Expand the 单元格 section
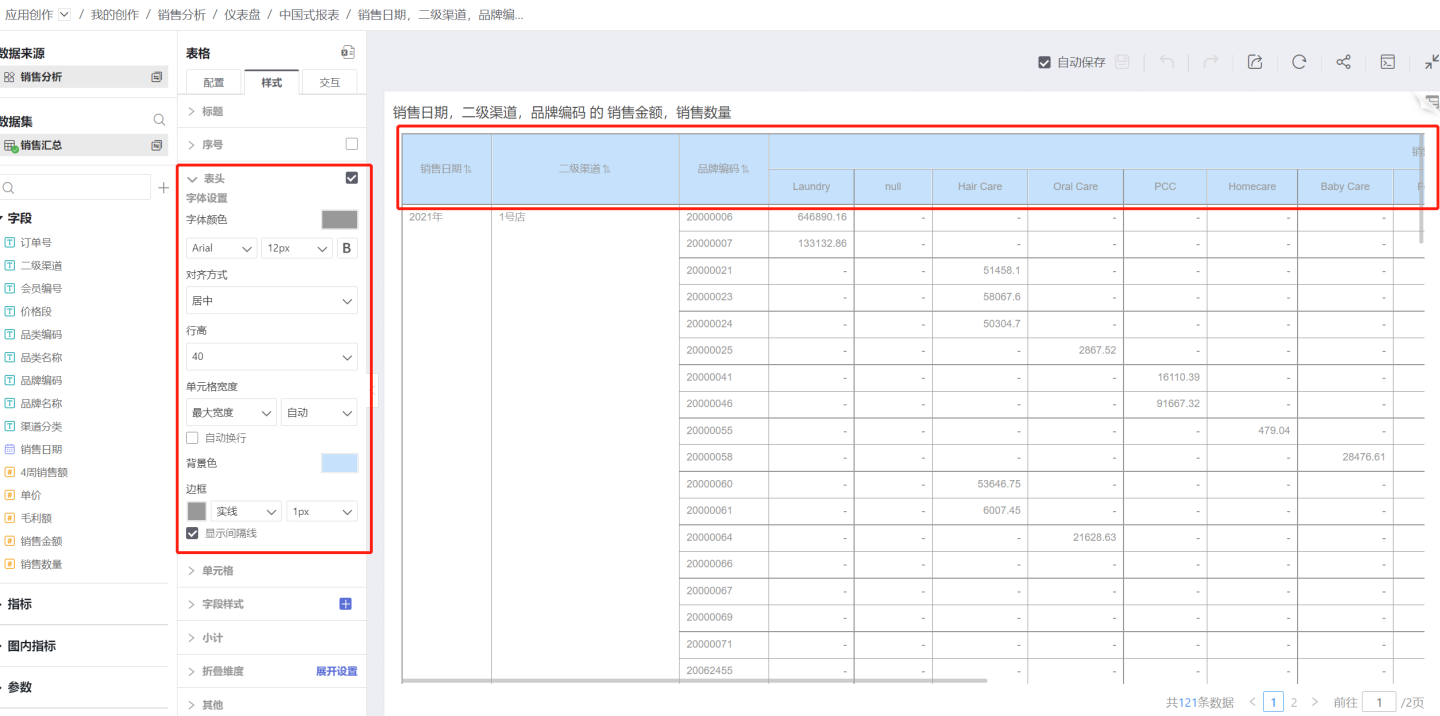 217,570
